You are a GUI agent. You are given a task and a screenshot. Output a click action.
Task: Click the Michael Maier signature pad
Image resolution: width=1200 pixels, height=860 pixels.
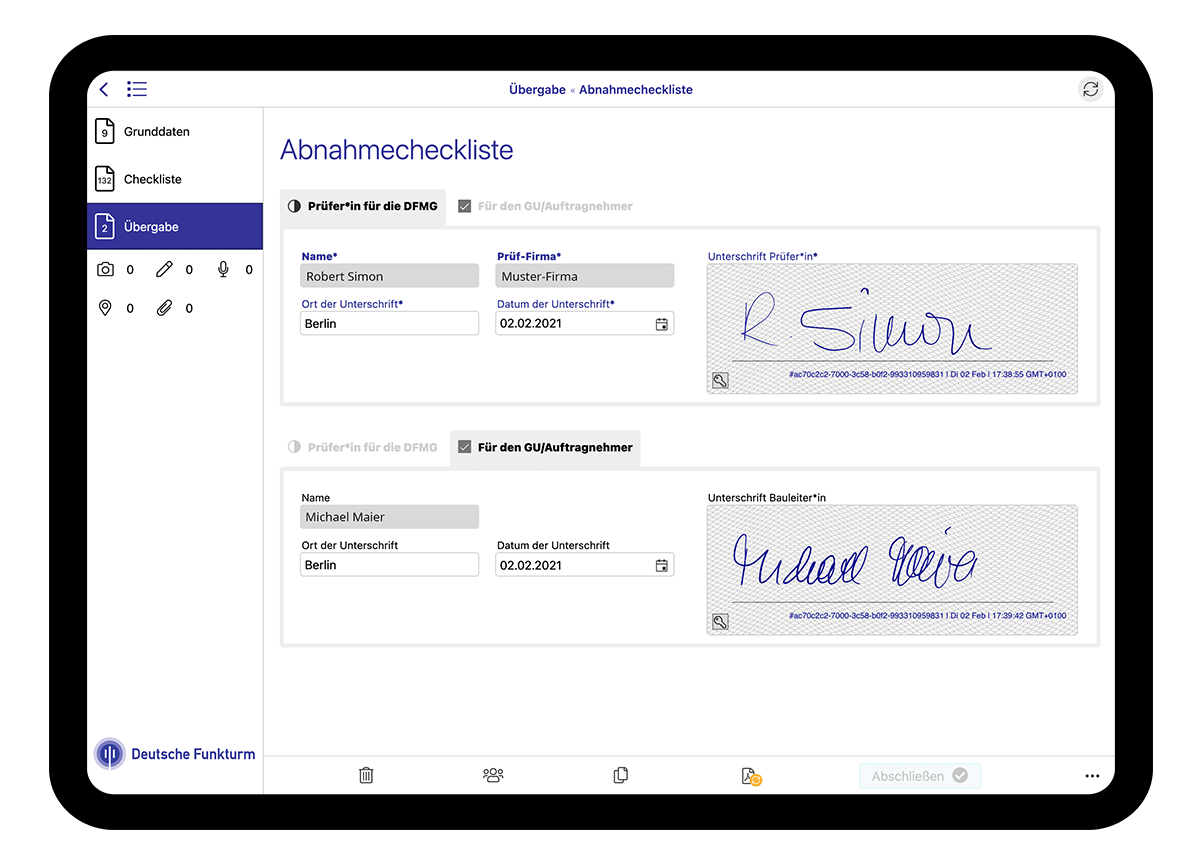click(x=892, y=570)
